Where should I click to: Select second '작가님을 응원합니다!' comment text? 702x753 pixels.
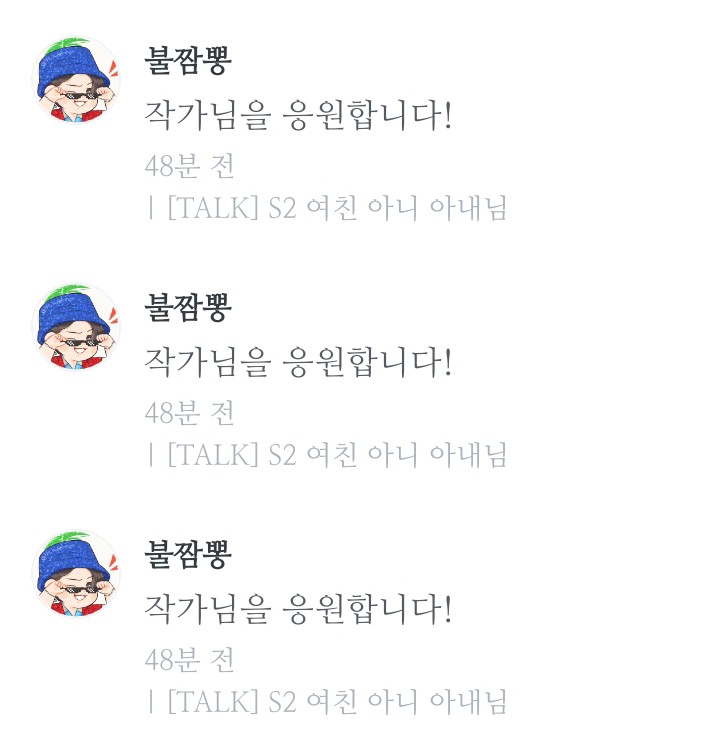click(298, 362)
